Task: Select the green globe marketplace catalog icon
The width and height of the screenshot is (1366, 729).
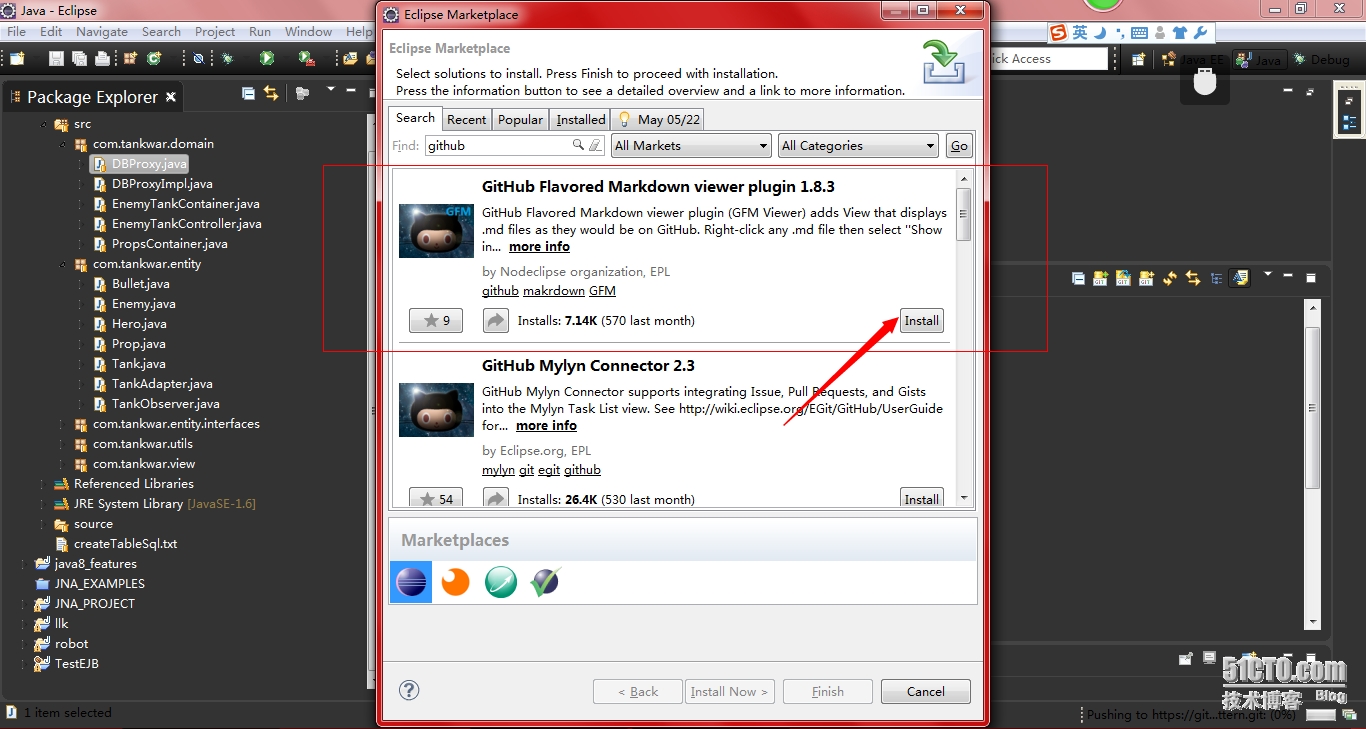Action: pos(501,581)
